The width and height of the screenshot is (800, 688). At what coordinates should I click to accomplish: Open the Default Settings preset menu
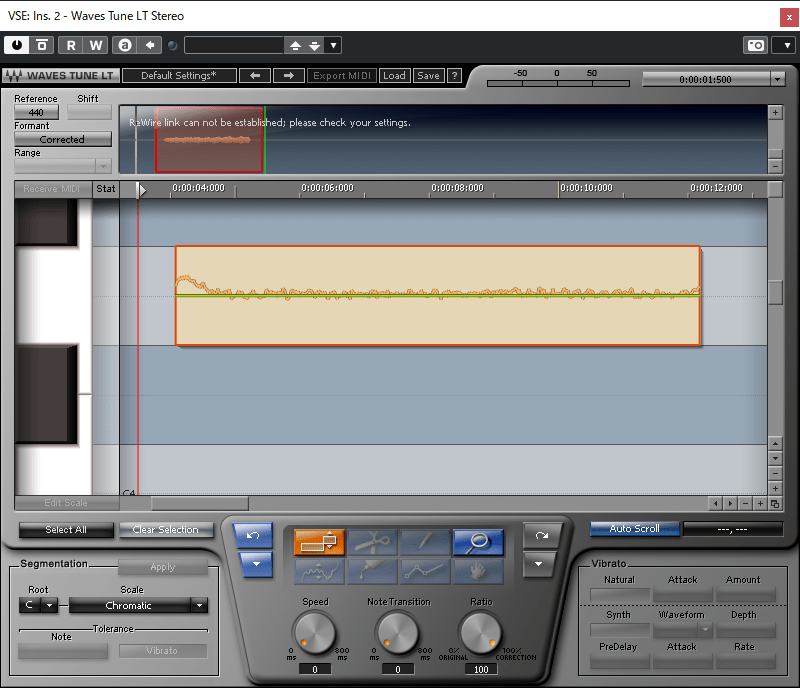pyautogui.click(x=179, y=76)
